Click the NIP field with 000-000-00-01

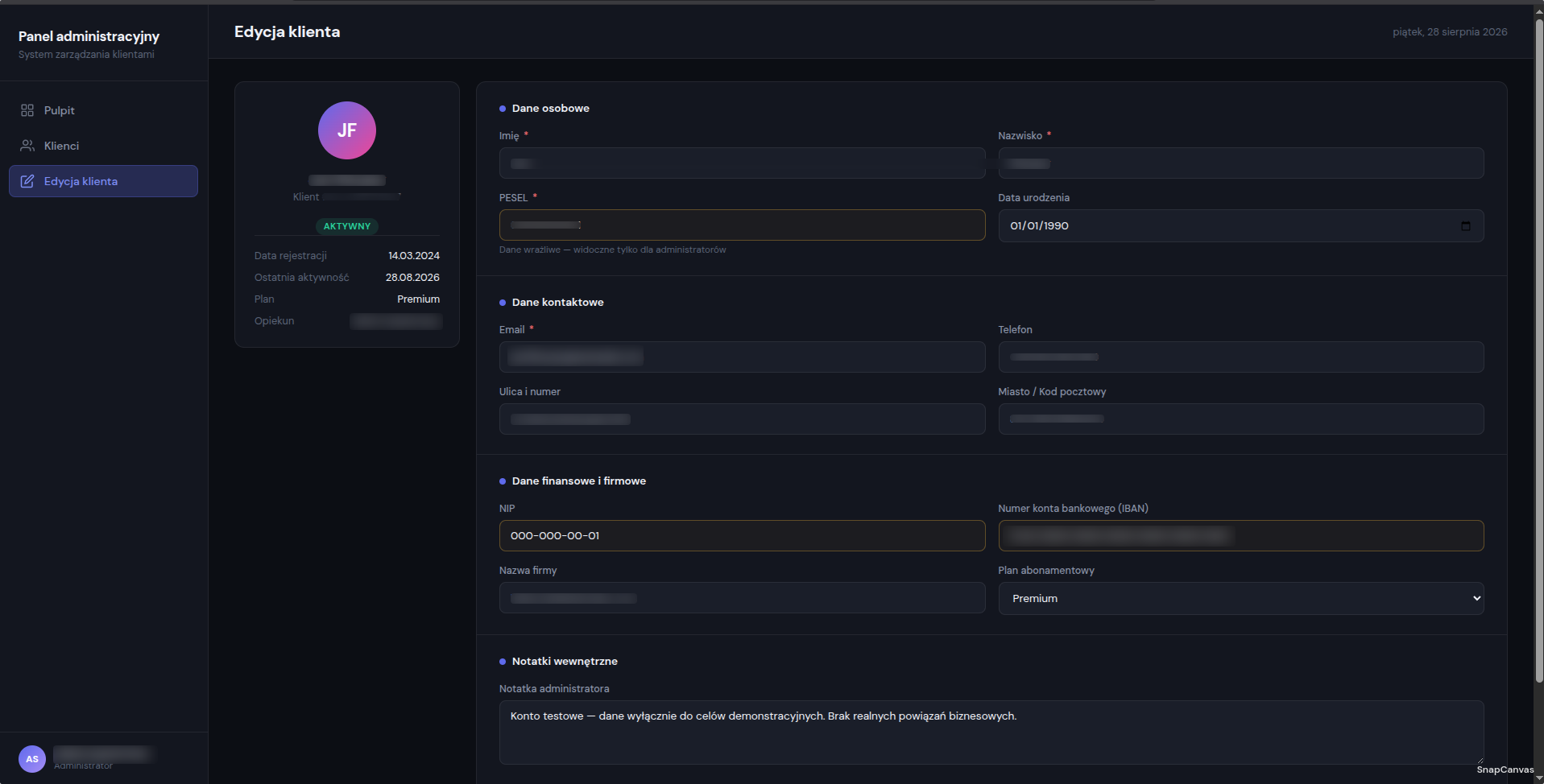pos(742,536)
